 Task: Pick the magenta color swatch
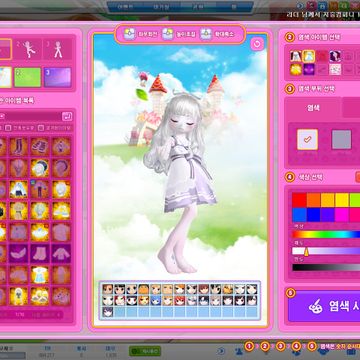(x=342, y=215)
